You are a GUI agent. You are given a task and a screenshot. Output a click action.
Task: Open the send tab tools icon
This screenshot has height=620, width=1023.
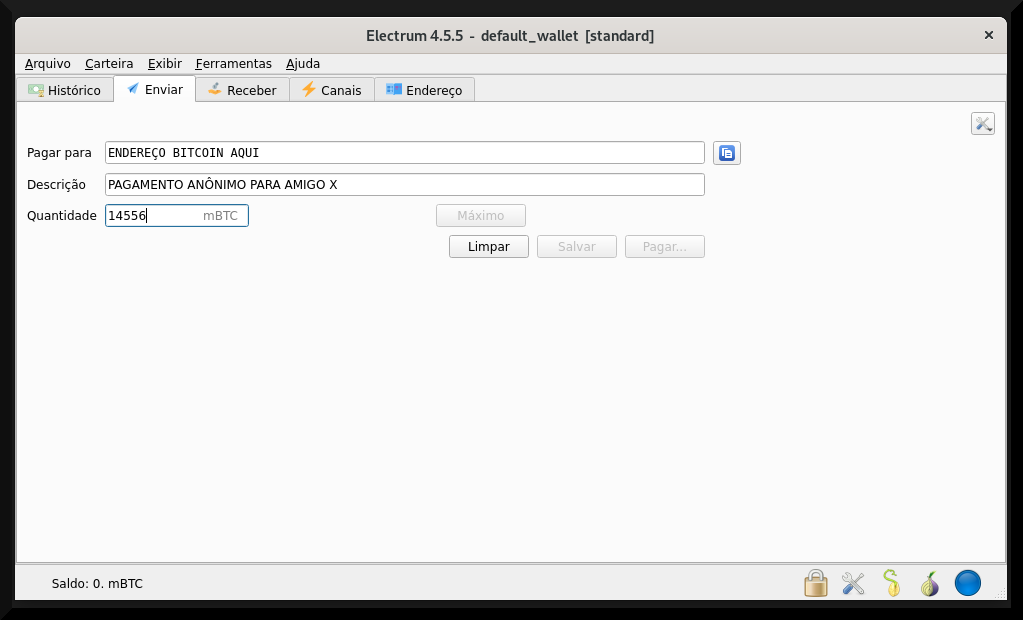(x=983, y=123)
